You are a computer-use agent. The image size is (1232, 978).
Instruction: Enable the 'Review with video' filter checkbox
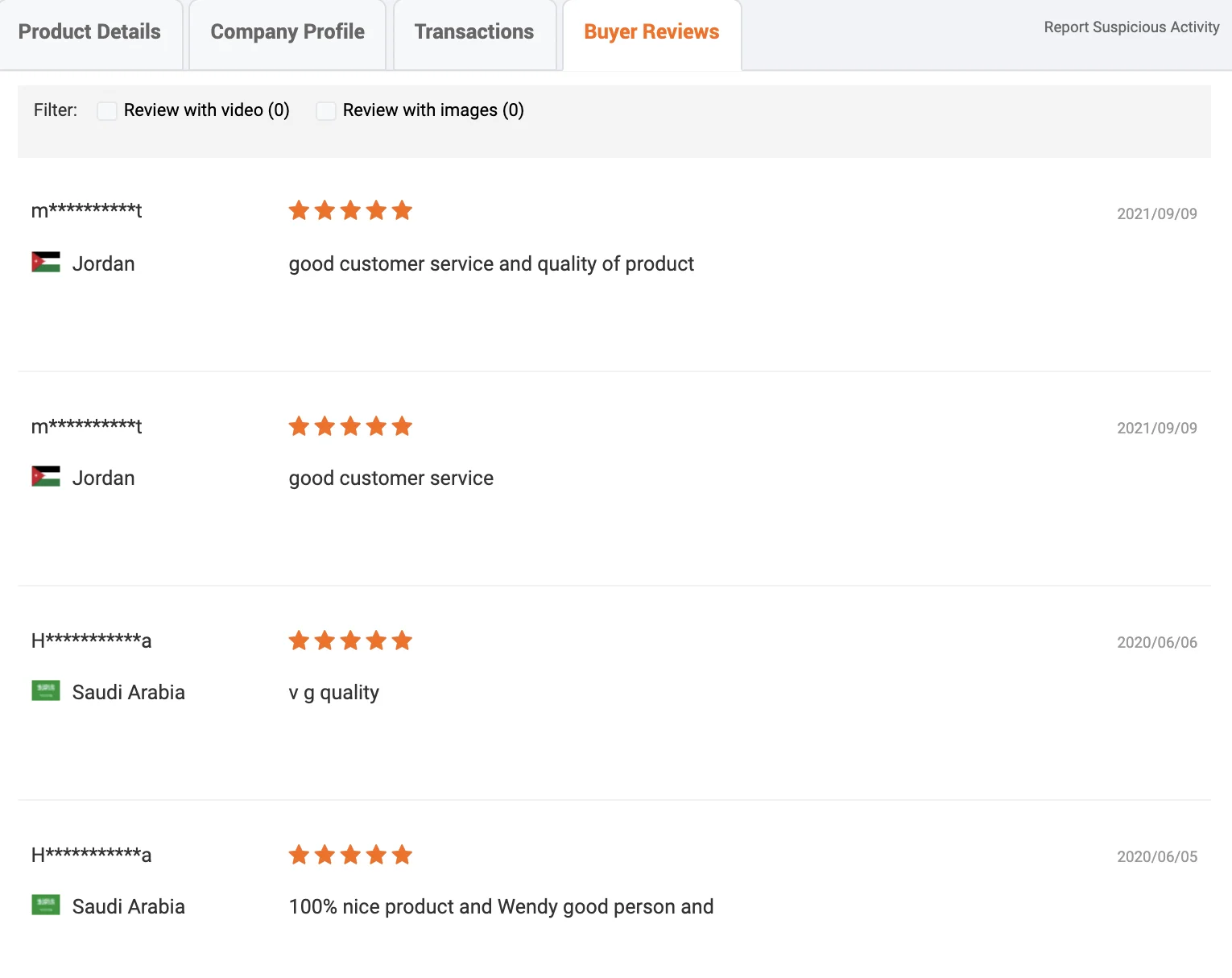[107, 110]
